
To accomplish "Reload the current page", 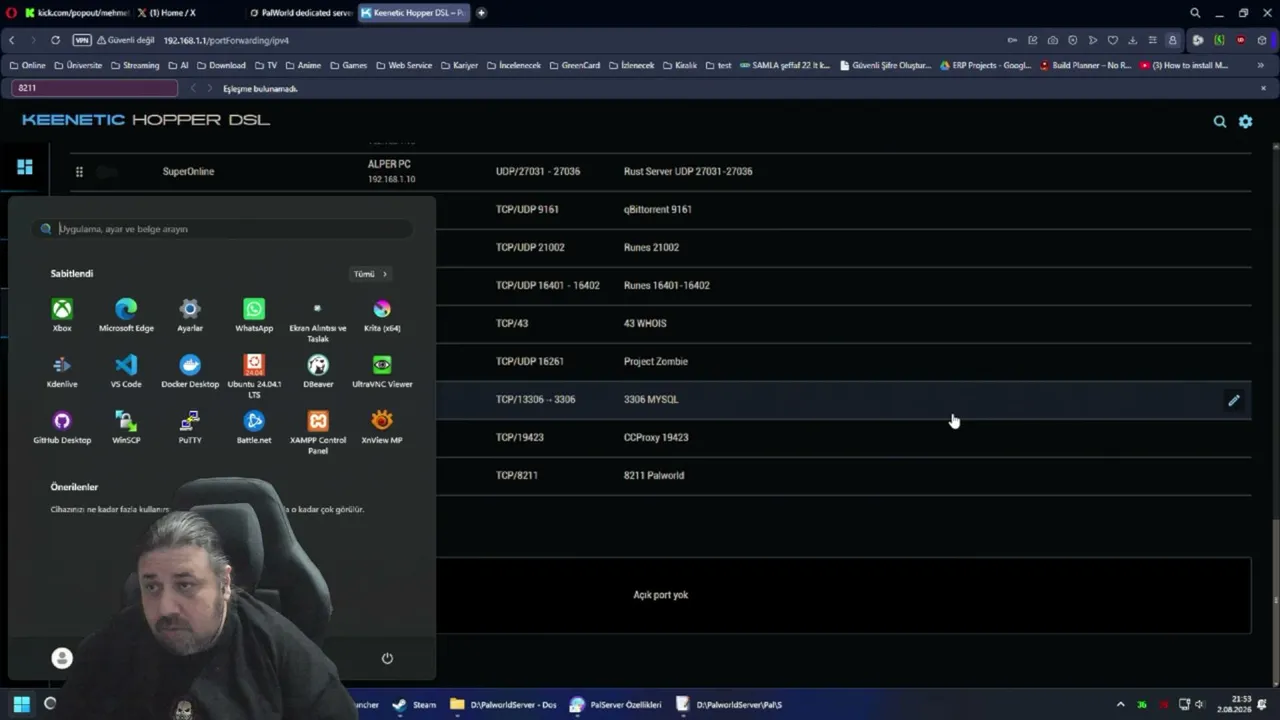I will (55, 40).
